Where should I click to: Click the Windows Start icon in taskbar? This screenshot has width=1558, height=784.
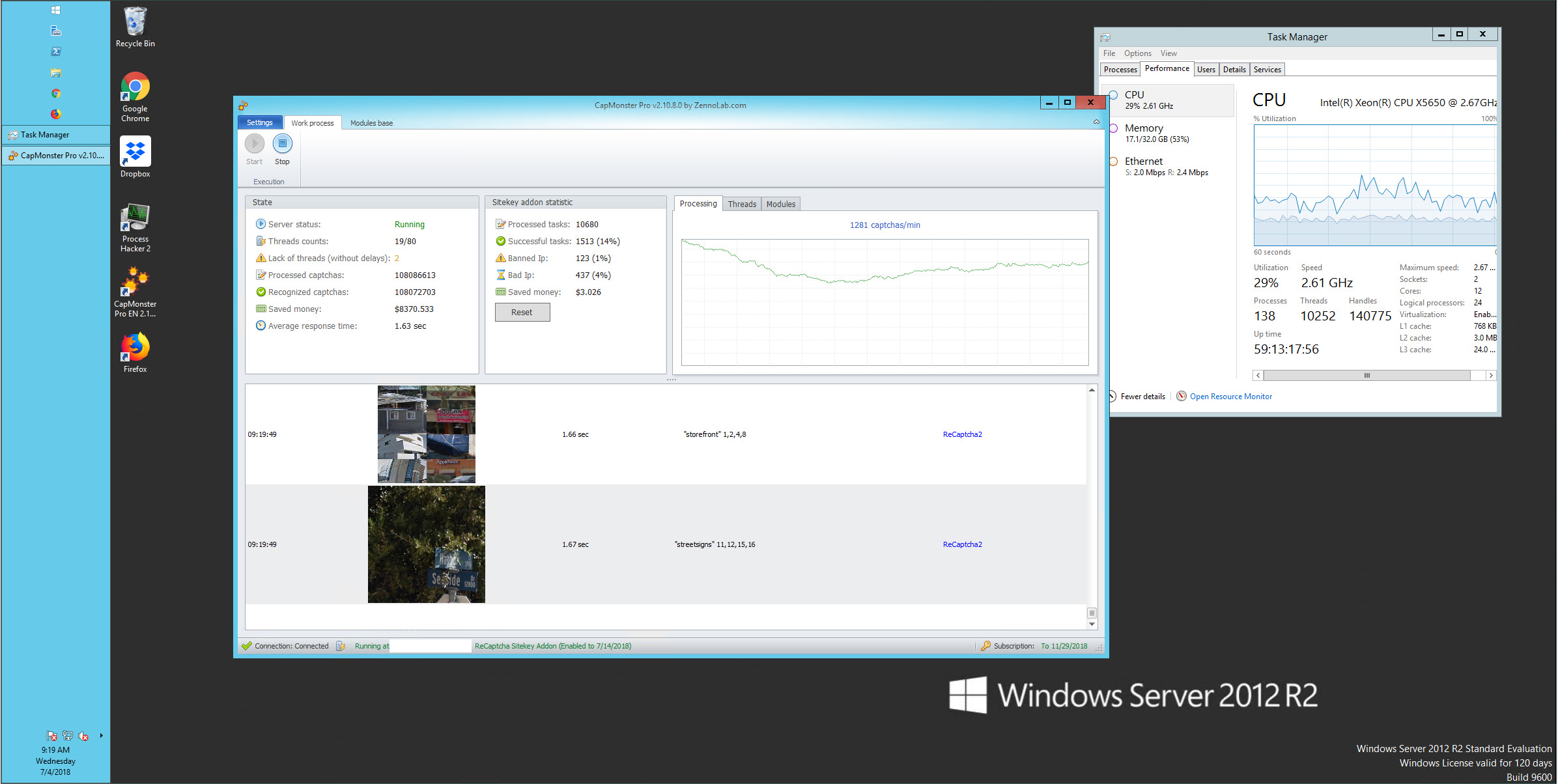pos(55,10)
